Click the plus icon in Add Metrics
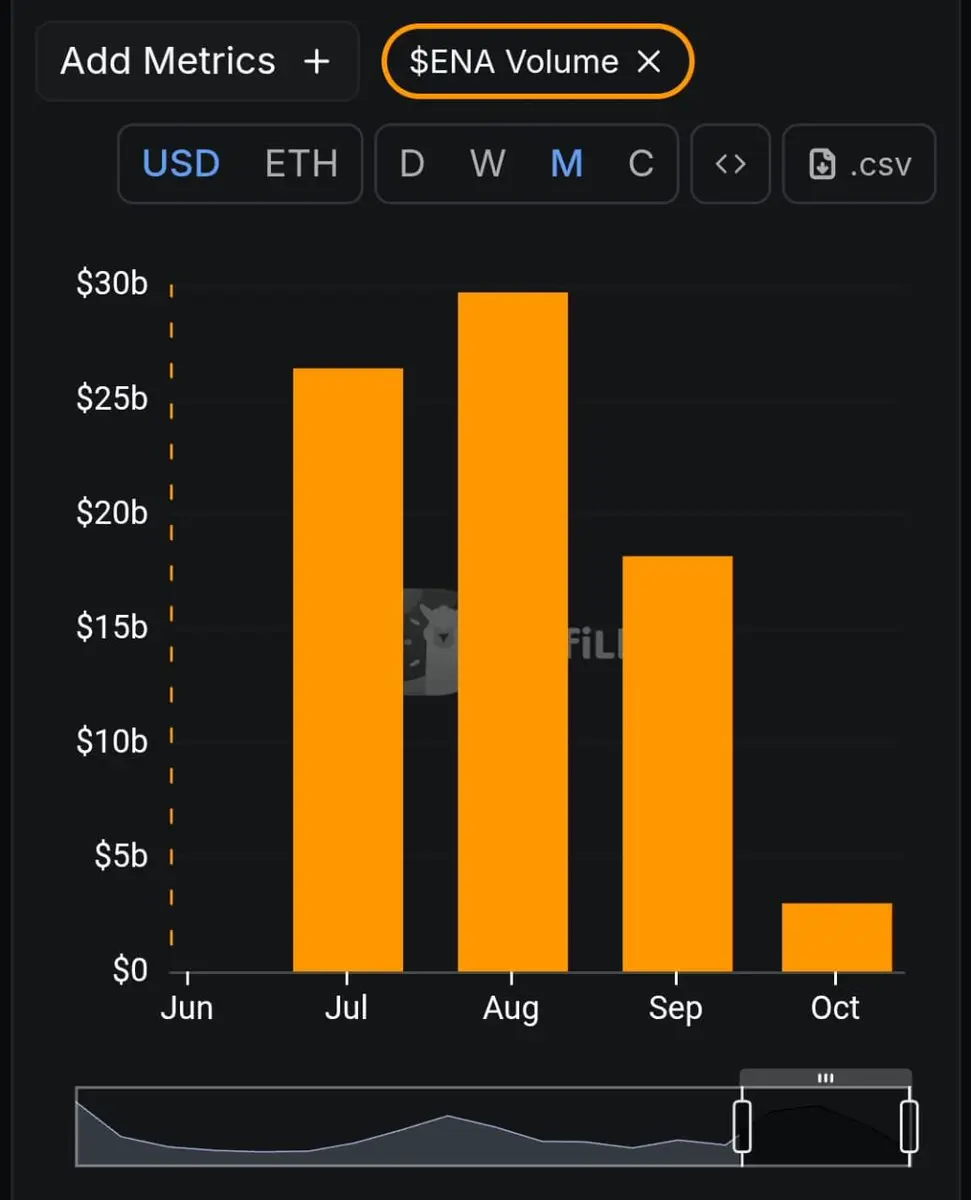The width and height of the screenshot is (971, 1200). pyautogui.click(x=316, y=62)
